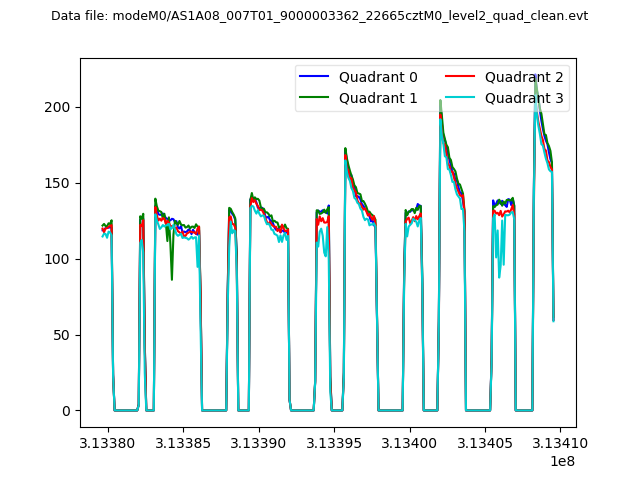Select the Quadrant 0 legend label
640x480 pixels.
pyautogui.click(x=378, y=77)
